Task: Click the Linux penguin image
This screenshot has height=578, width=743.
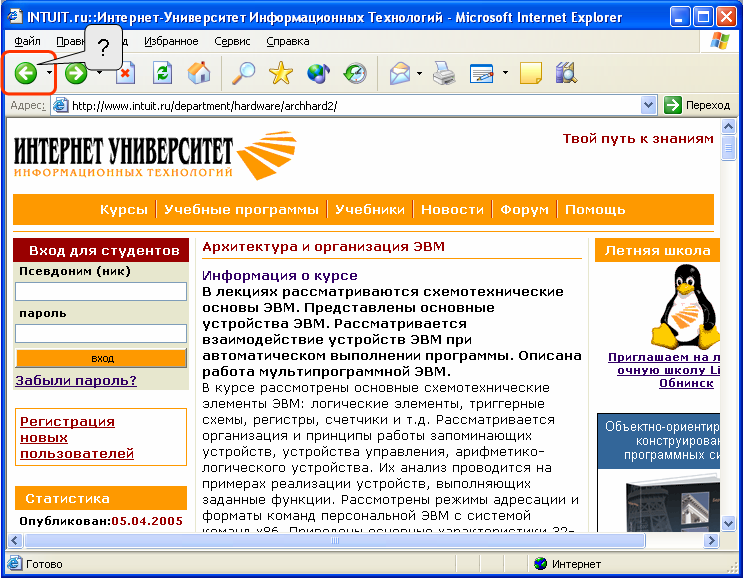Action: [686, 307]
